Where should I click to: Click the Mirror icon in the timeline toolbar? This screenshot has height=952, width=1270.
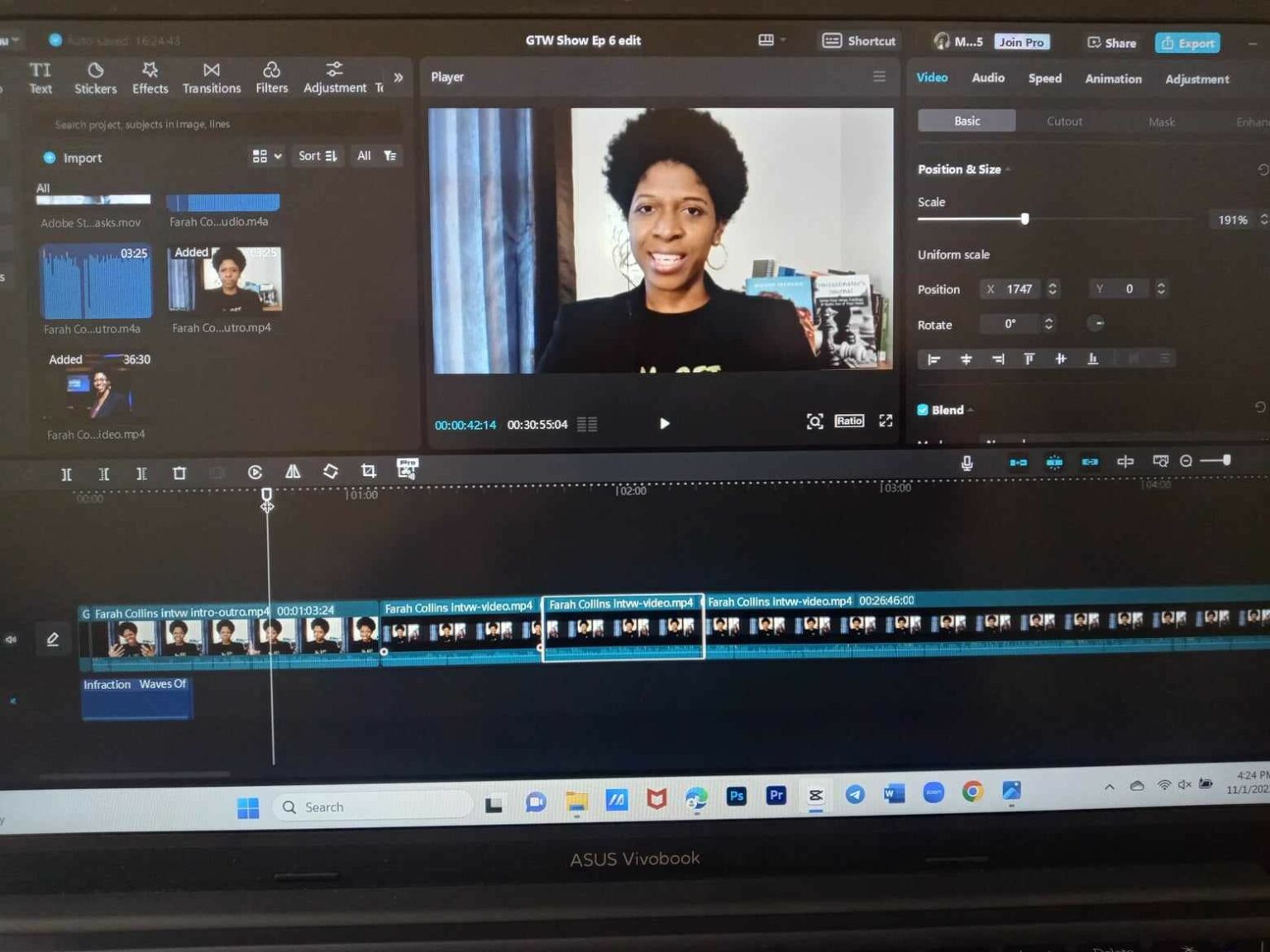pyautogui.click(x=293, y=473)
